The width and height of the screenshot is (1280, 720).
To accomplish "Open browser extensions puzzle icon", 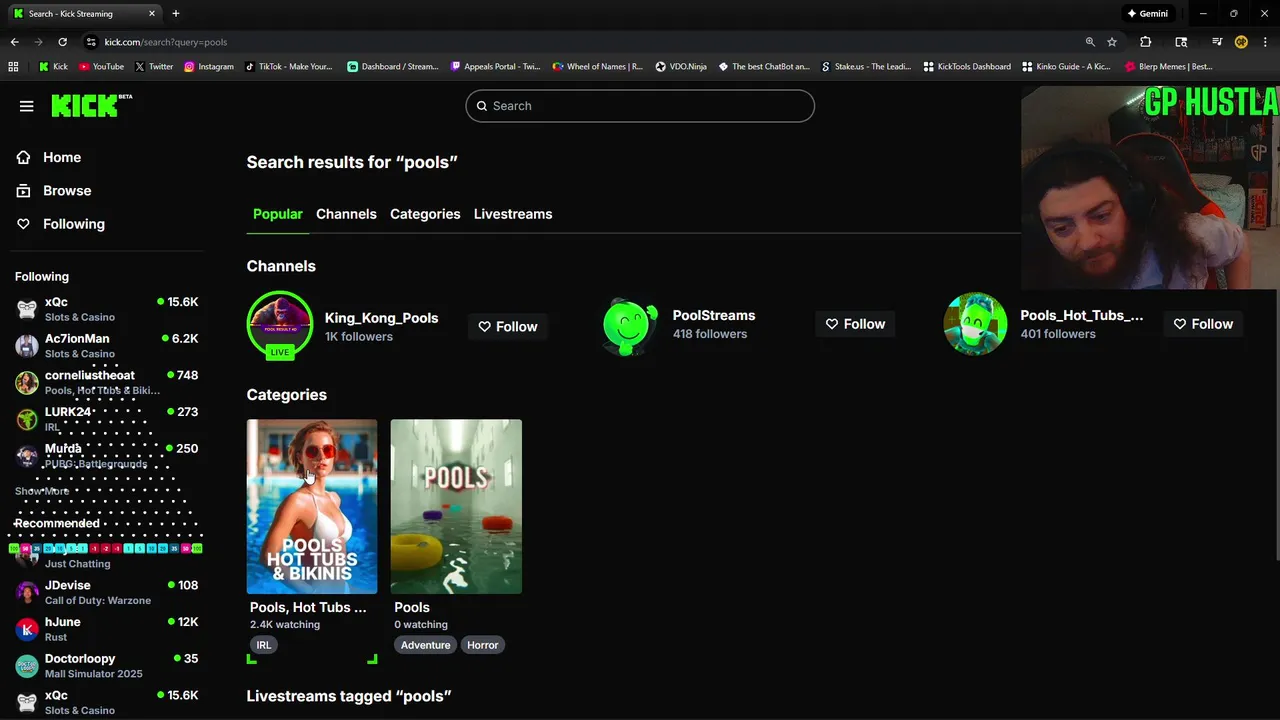I will click(x=1146, y=42).
